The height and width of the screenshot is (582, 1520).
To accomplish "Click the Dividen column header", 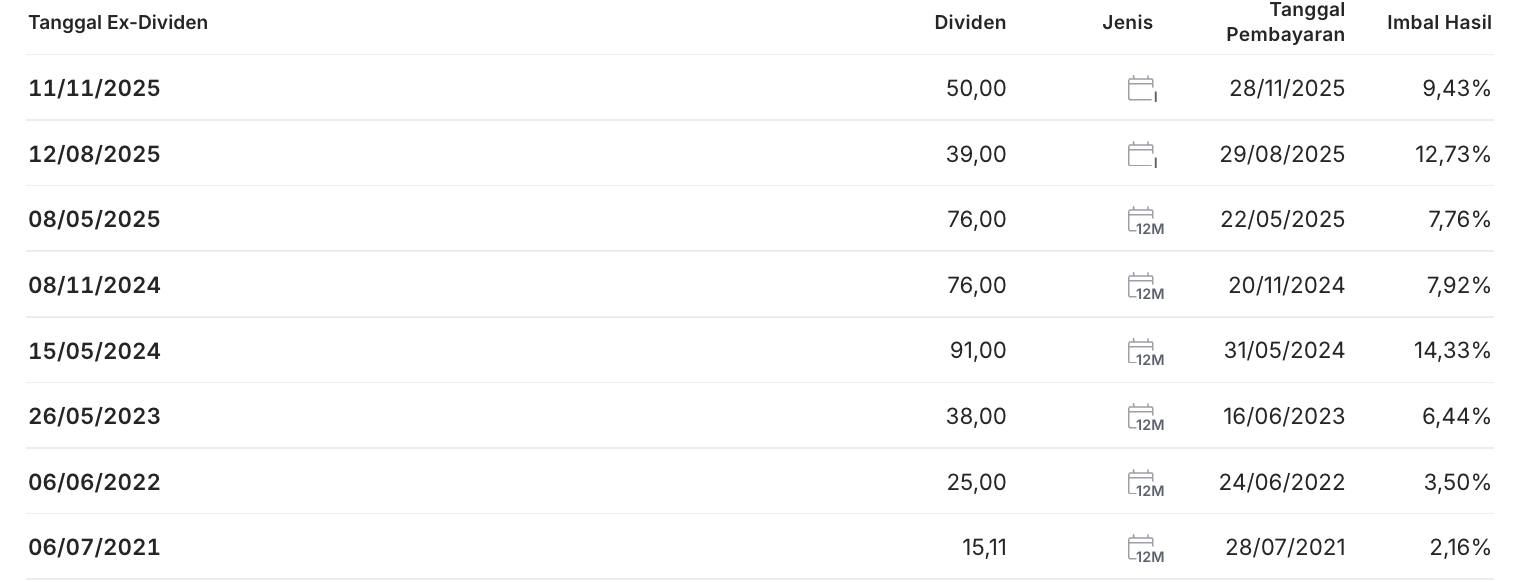I will point(970,23).
